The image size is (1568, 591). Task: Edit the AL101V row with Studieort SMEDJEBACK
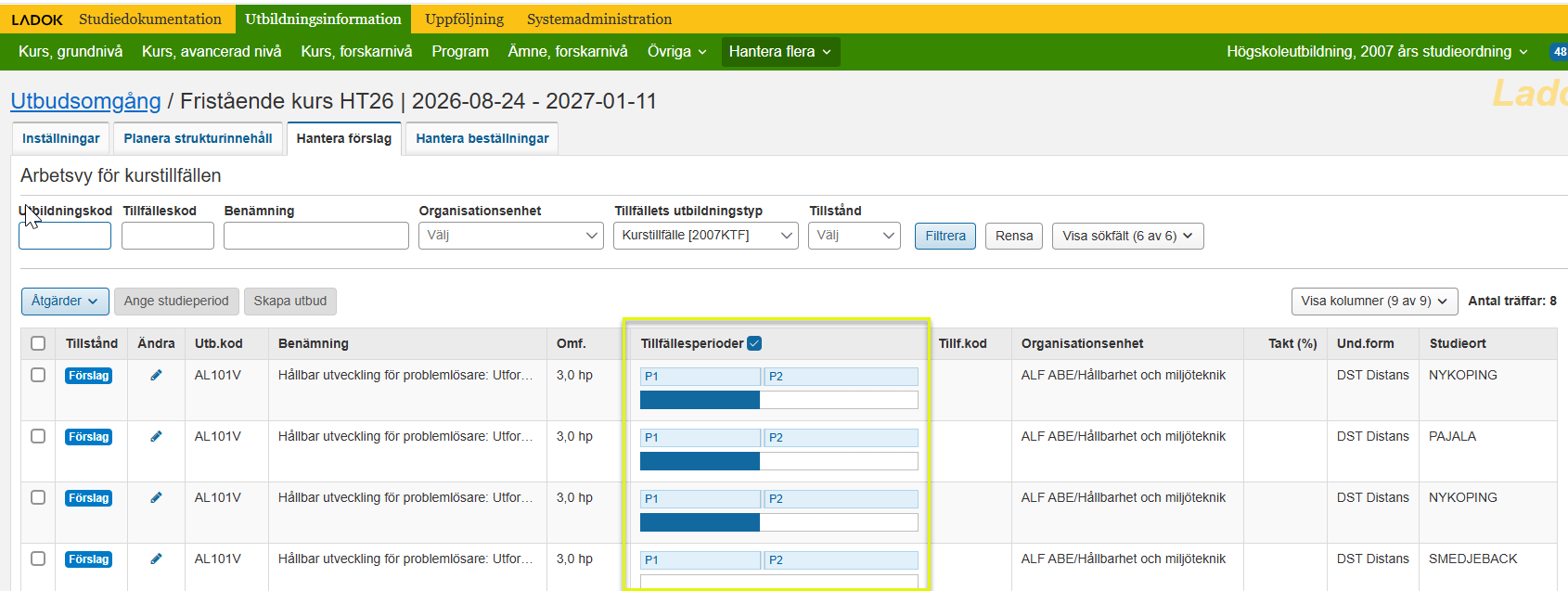[156, 559]
